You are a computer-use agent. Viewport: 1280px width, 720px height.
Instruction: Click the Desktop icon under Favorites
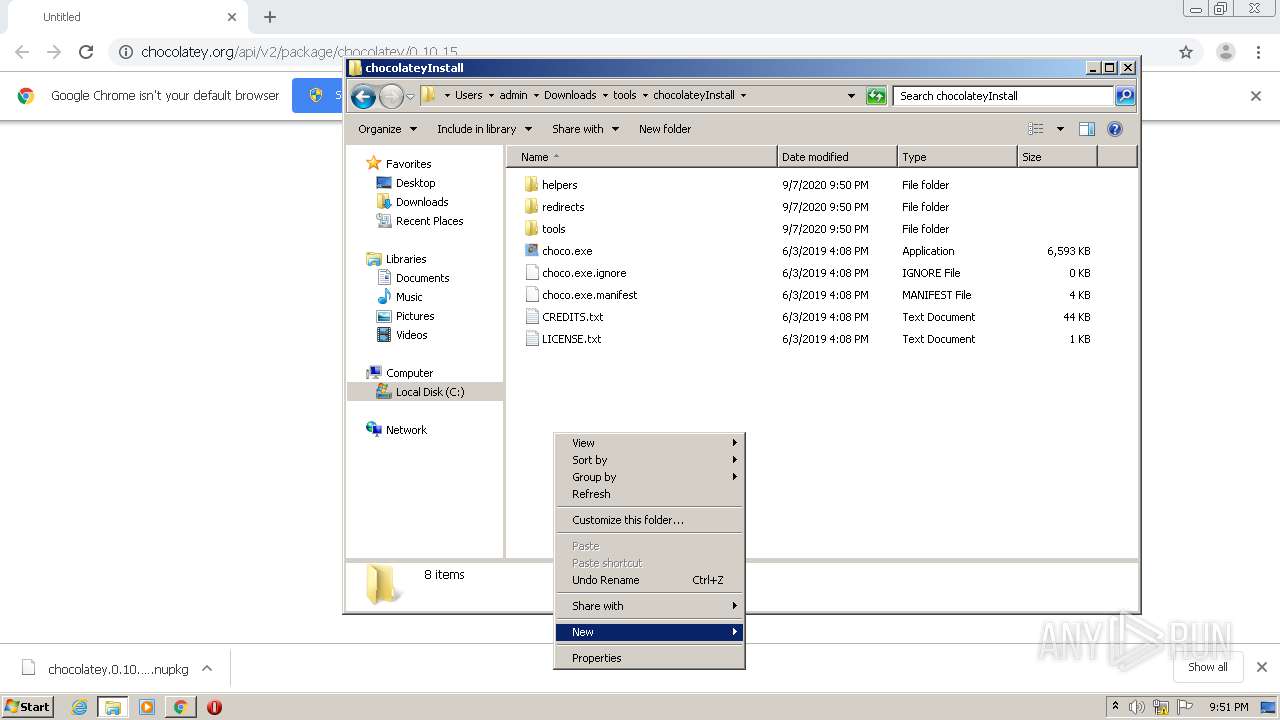[x=384, y=183]
